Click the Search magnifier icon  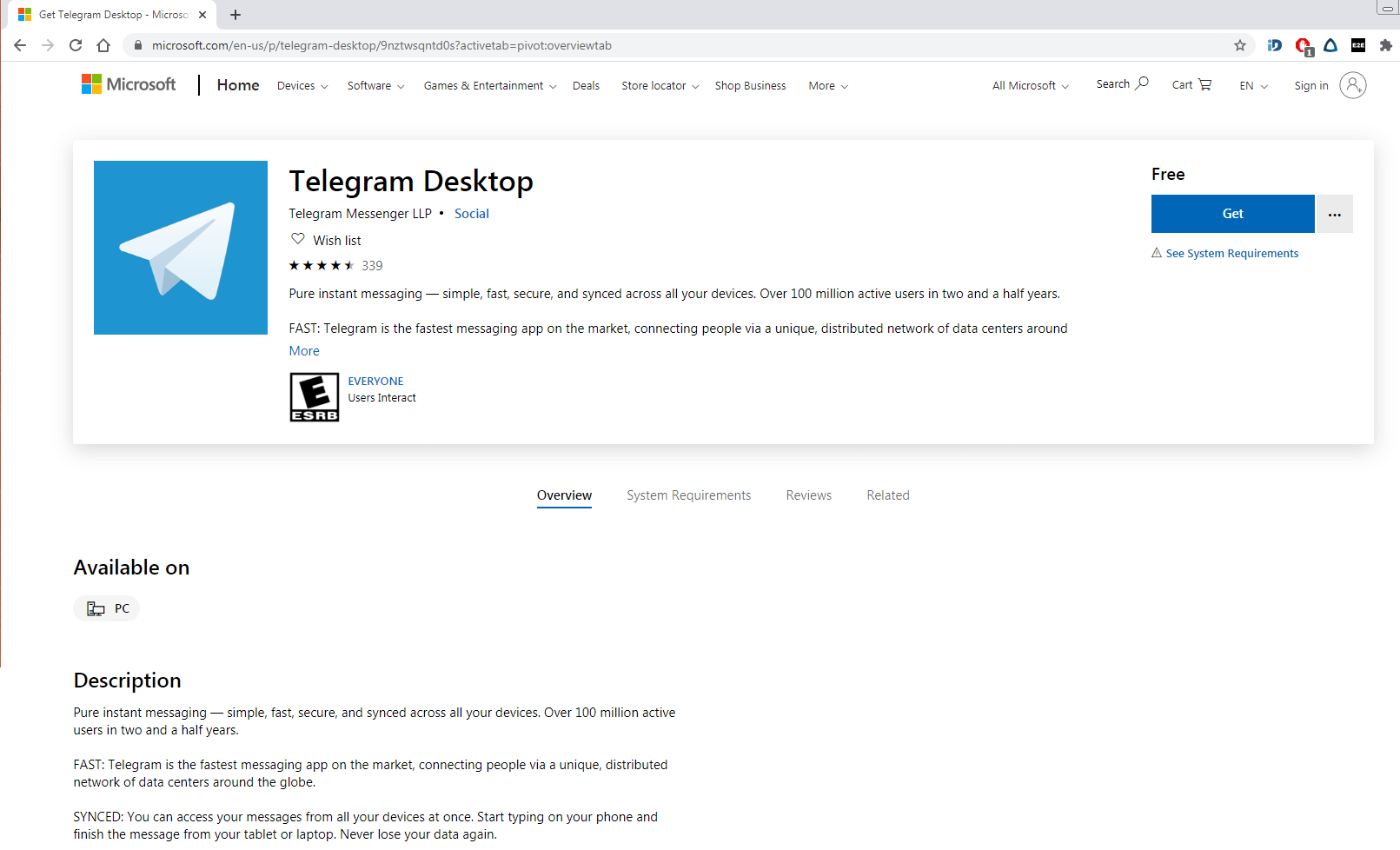pyautogui.click(x=1142, y=83)
